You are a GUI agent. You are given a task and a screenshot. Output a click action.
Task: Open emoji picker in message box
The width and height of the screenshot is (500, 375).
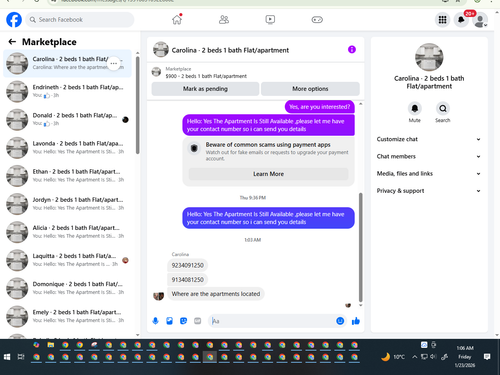[340, 321]
